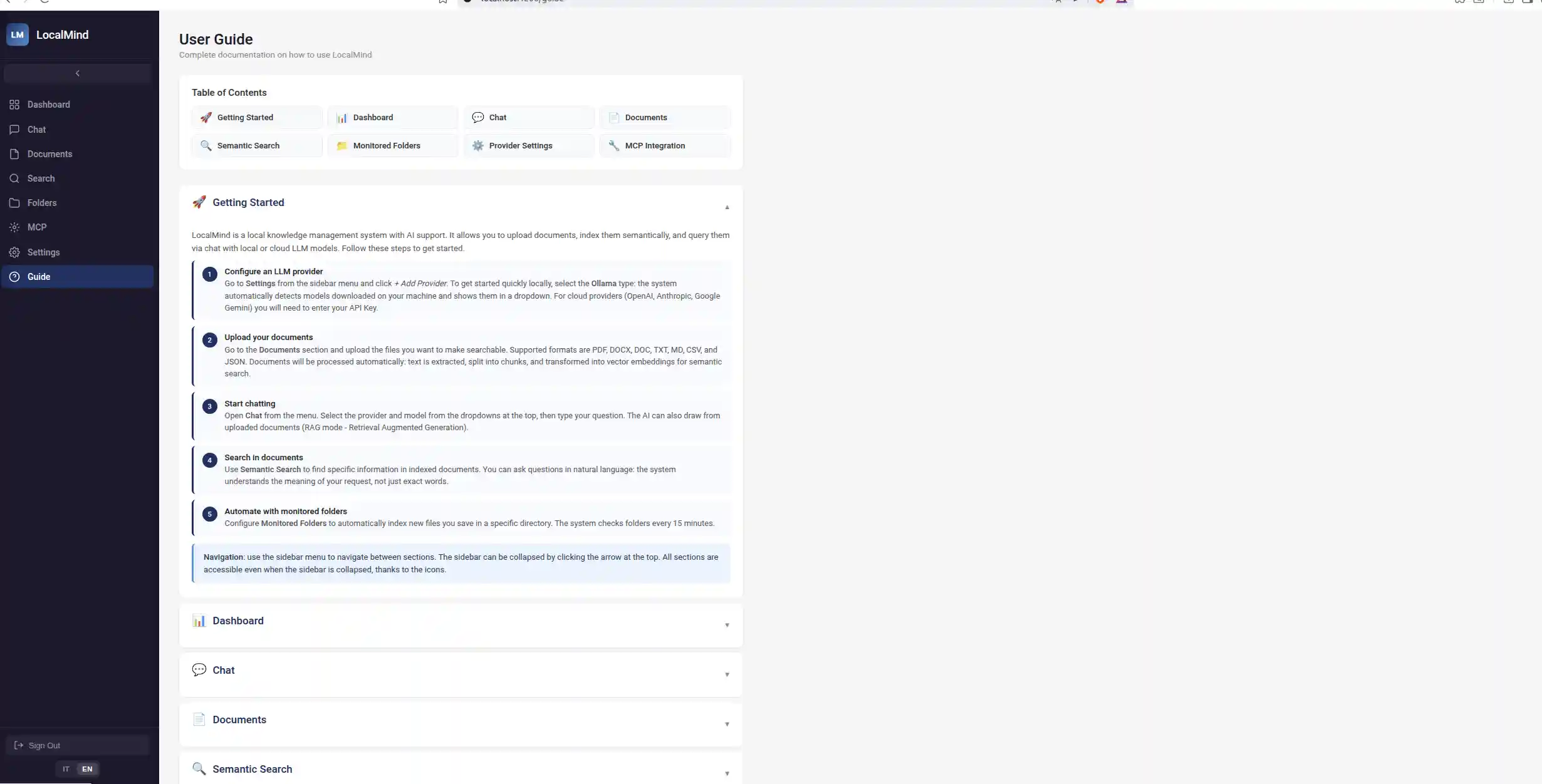Click the Search magnifier icon in sidebar
Viewport: 1542px width, 784px height.
pyautogui.click(x=14, y=178)
